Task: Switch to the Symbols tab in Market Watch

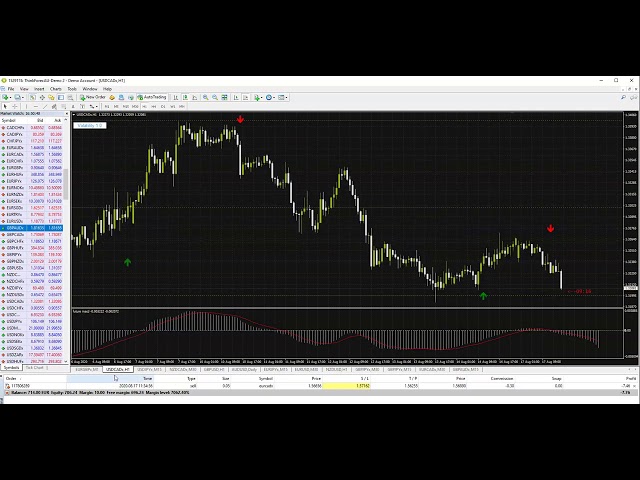Action: tap(11, 368)
